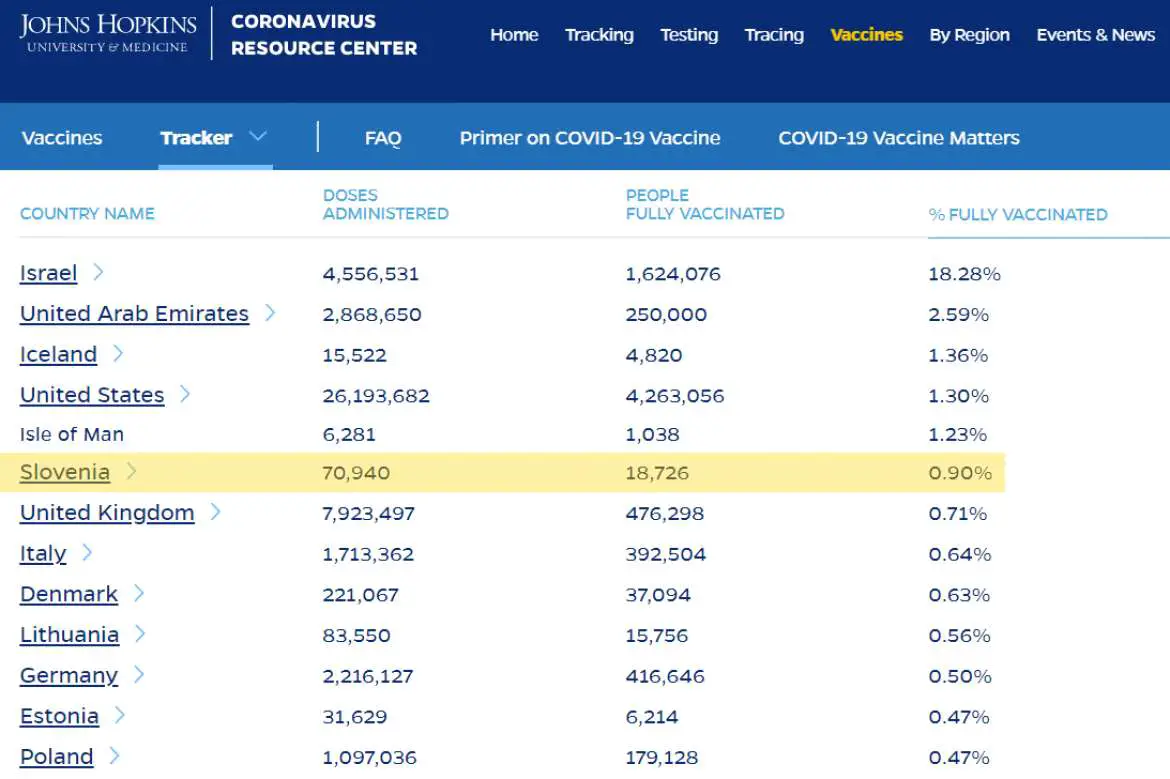Image resolution: width=1170 pixels, height=779 pixels.
Task: Select Israel's 18.28% fully vaccinated value
Action: [x=964, y=274]
